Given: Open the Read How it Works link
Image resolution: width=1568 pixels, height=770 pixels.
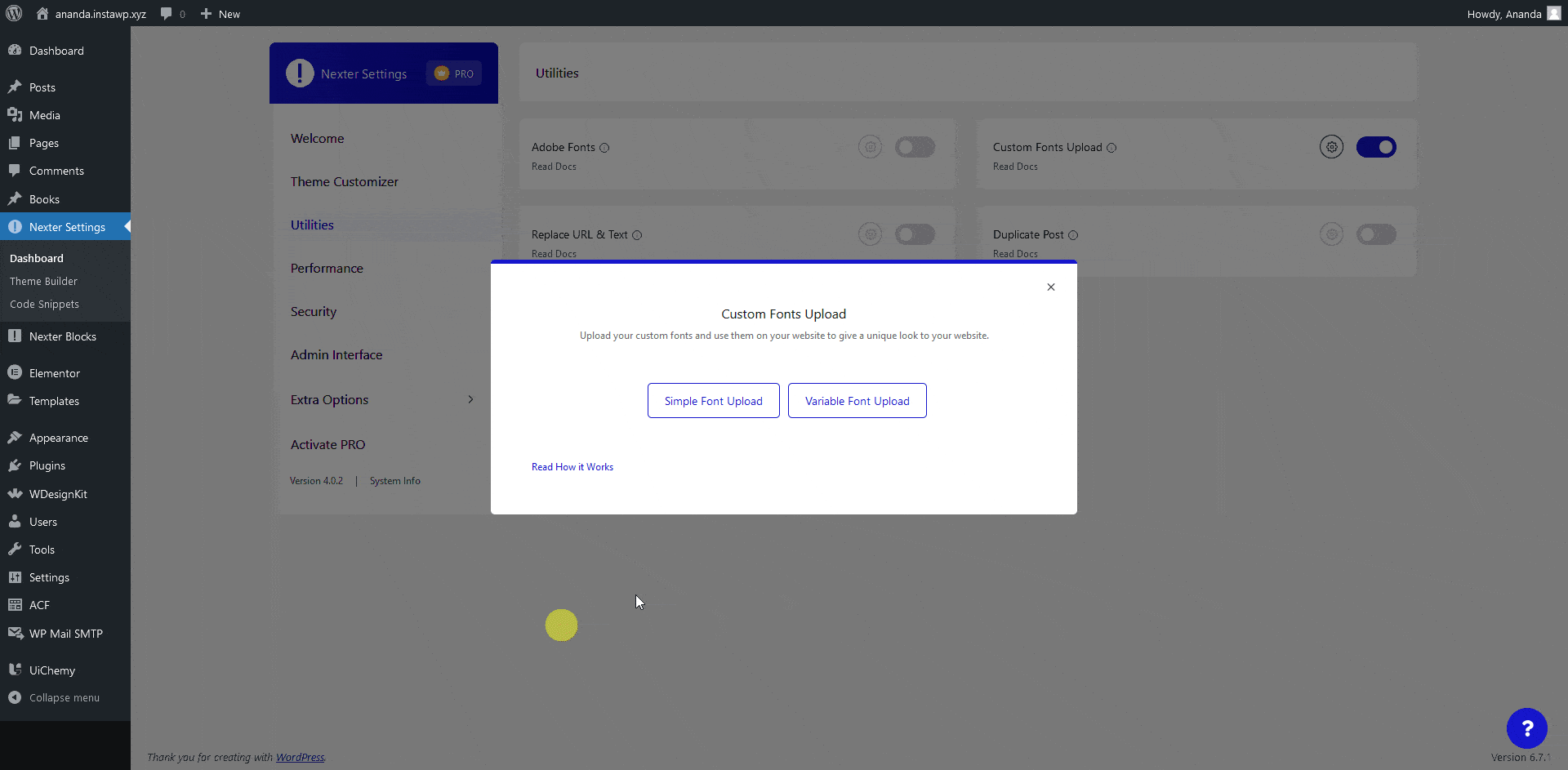Looking at the screenshot, I should point(572,467).
